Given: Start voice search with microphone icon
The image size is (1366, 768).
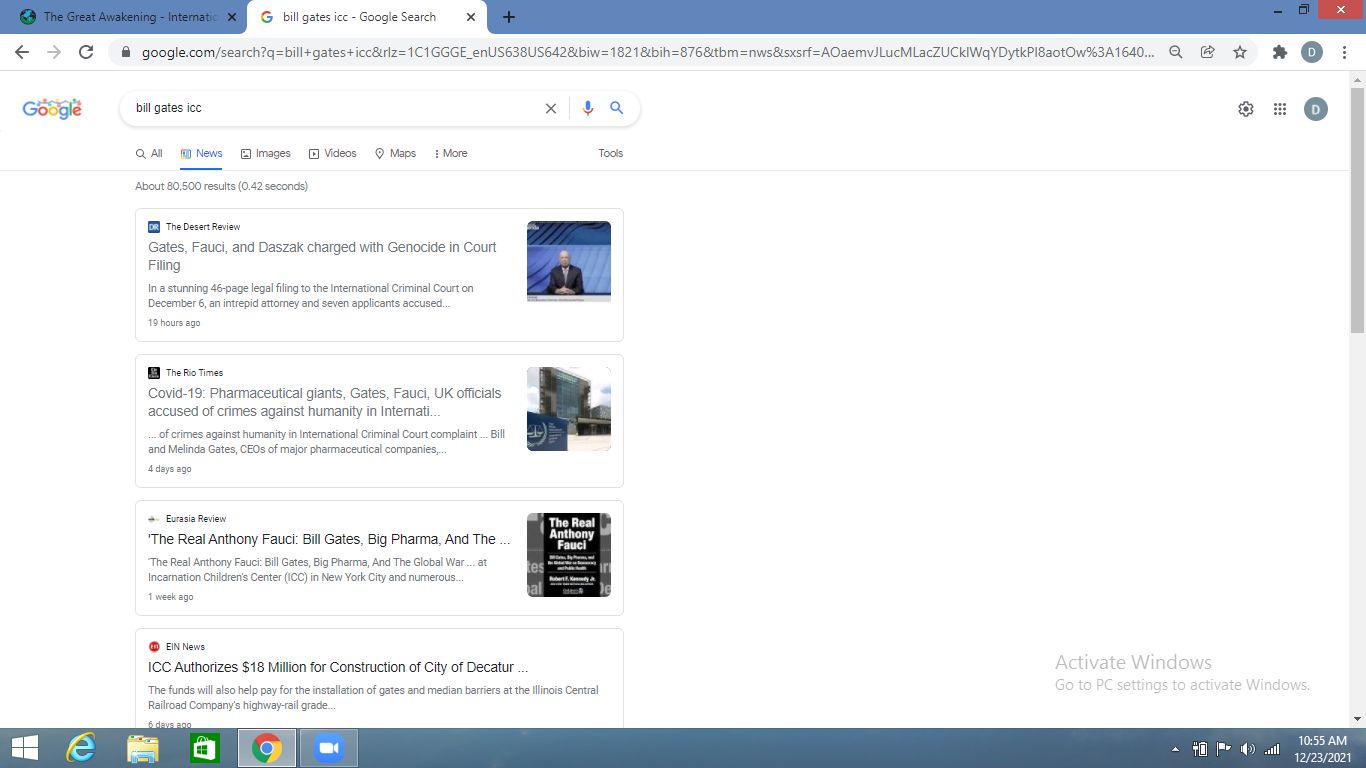Looking at the screenshot, I should tap(588, 108).
